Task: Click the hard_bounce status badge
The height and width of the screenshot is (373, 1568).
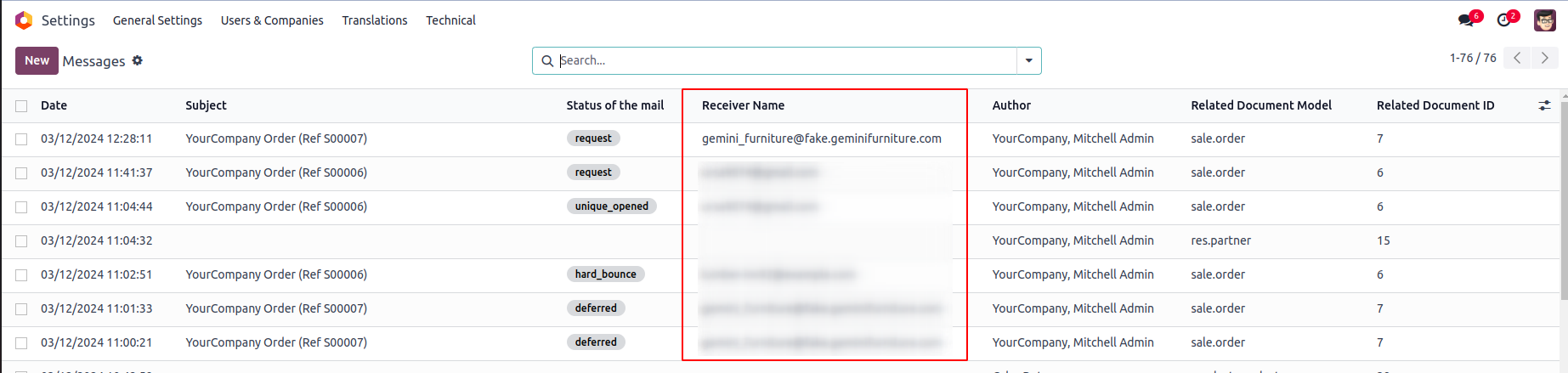Action: pyautogui.click(x=606, y=274)
